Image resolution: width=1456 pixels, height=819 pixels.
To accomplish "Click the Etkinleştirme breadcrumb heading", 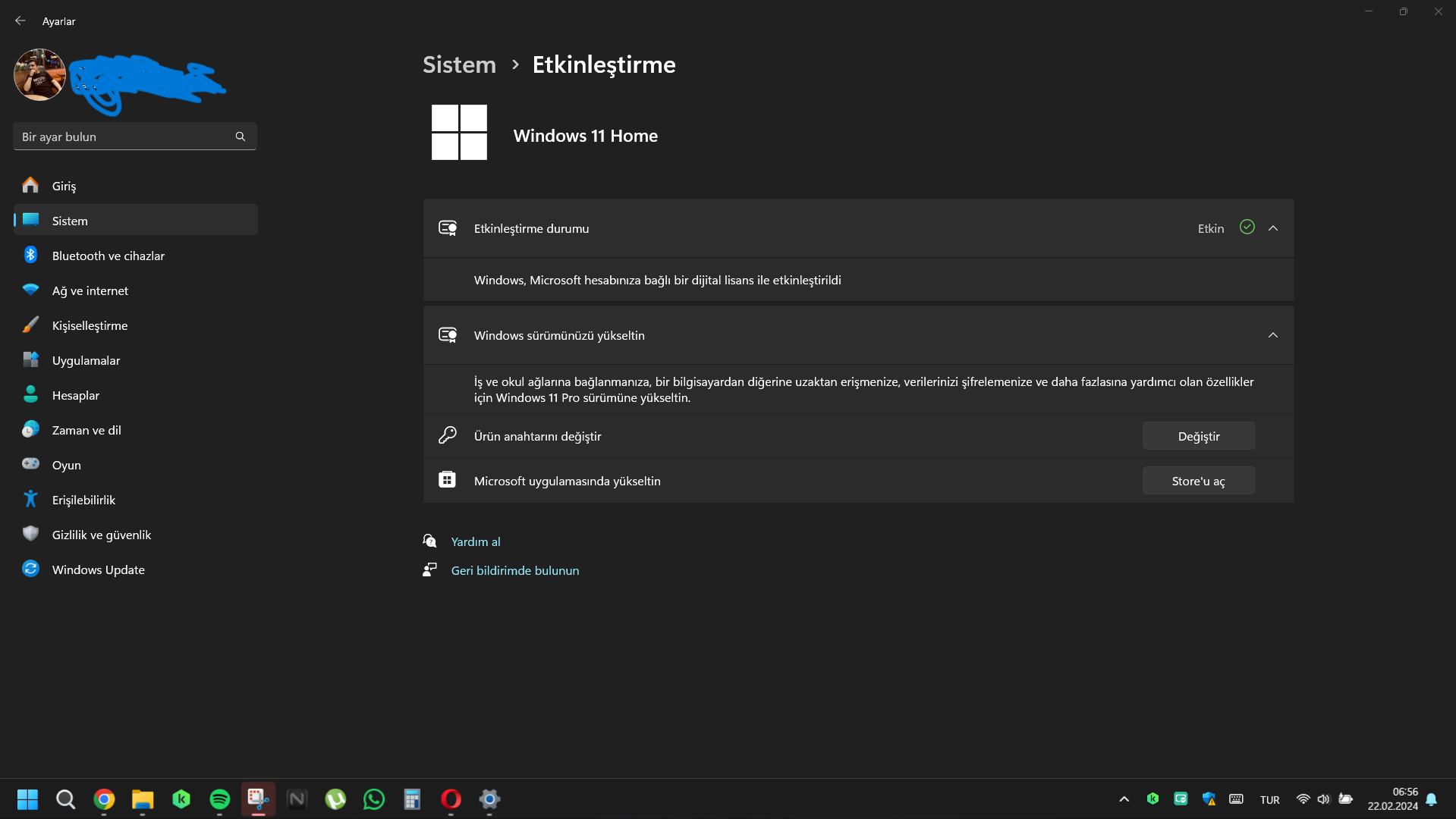I will click(604, 65).
